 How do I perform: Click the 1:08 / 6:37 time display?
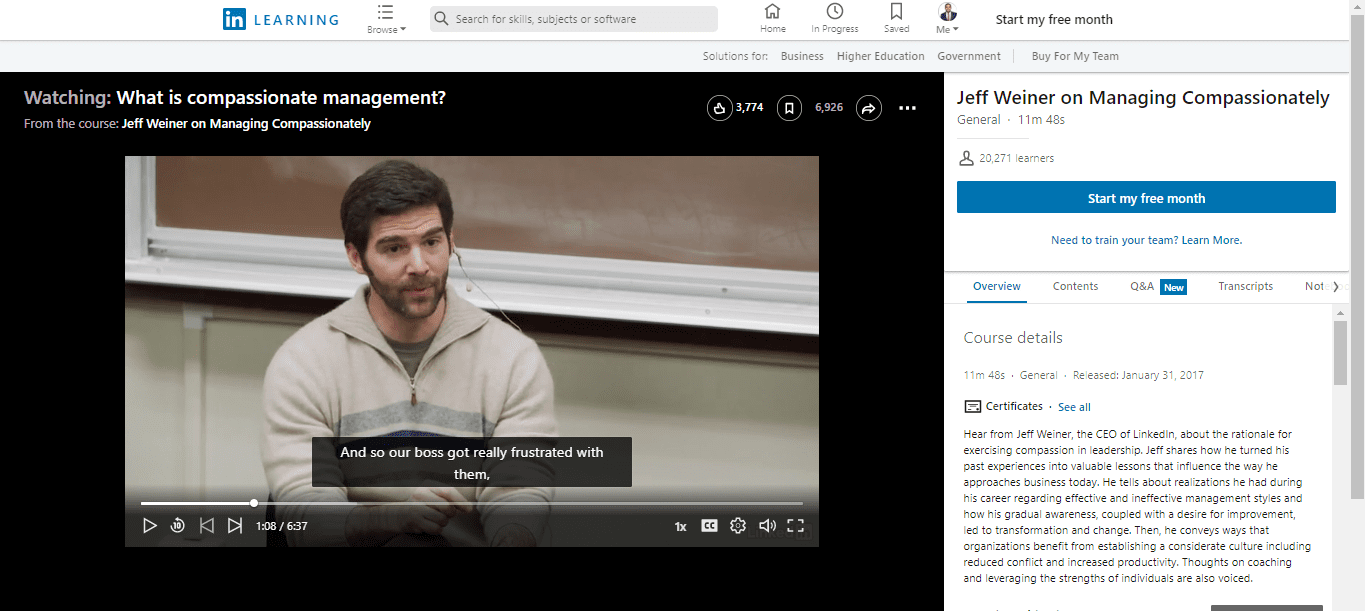[281, 526]
